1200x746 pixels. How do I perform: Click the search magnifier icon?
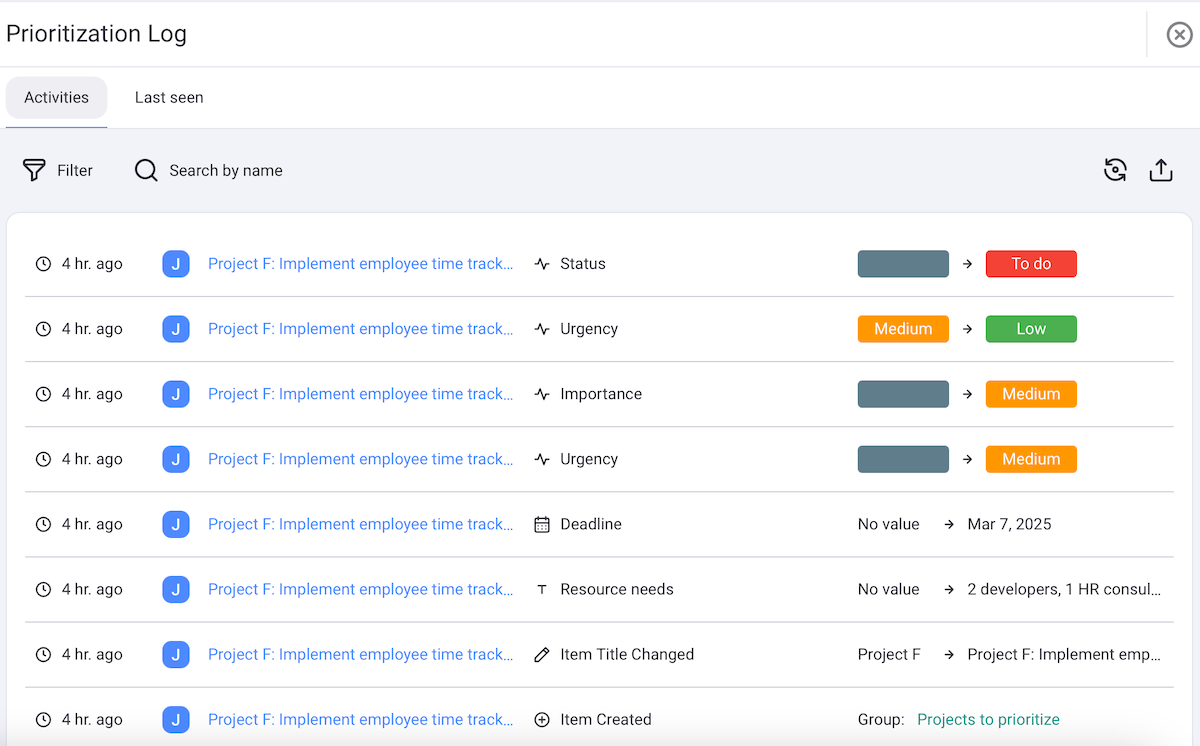point(145,170)
